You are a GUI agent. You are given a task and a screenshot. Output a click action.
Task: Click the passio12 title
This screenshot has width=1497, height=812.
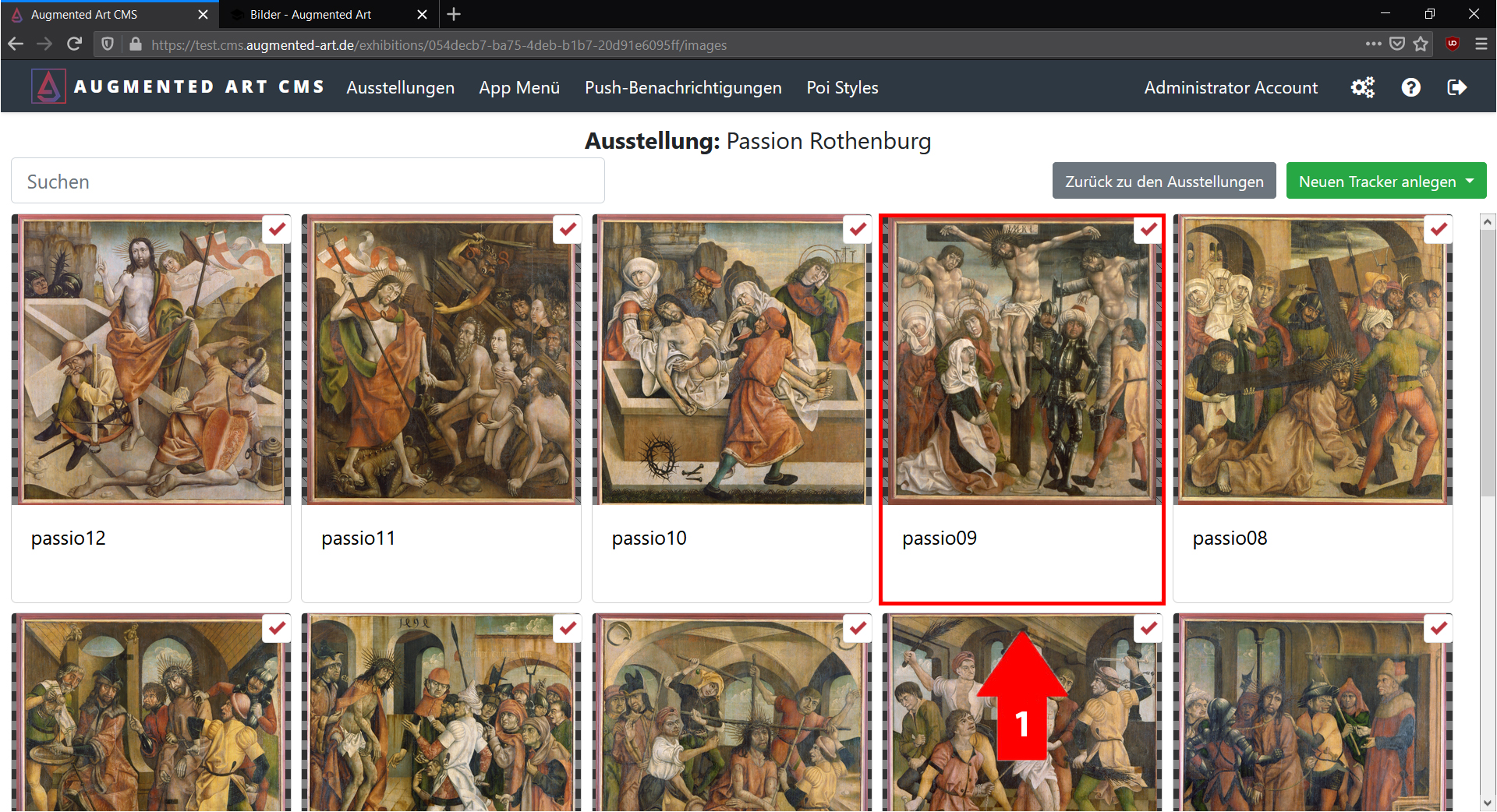point(69,538)
